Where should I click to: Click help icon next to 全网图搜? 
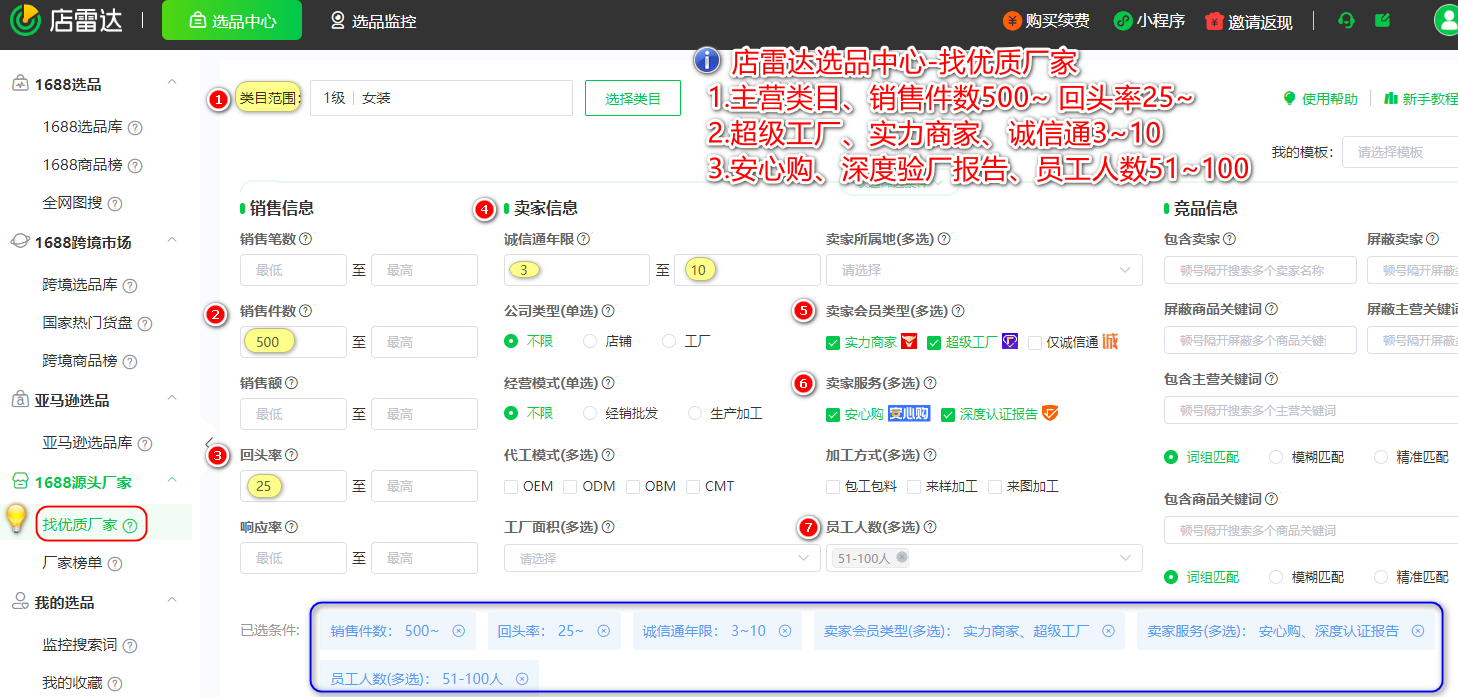point(115,204)
